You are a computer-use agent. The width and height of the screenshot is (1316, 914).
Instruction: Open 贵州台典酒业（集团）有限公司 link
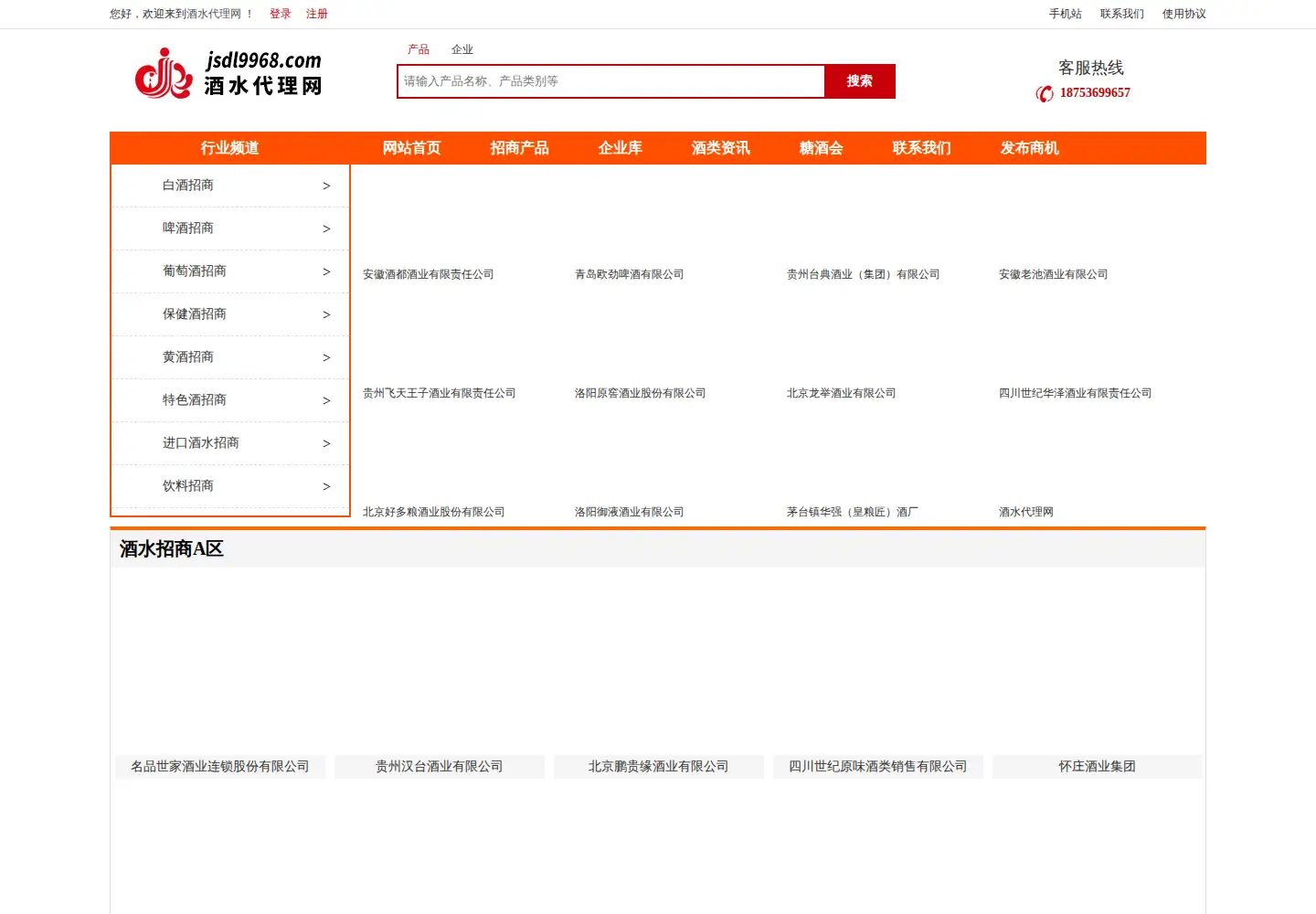pos(864,274)
